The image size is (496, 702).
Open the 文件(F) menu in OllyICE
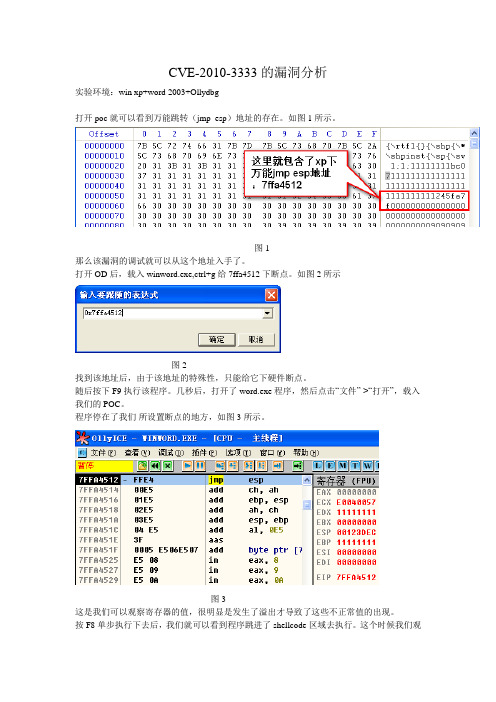click(103, 453)
